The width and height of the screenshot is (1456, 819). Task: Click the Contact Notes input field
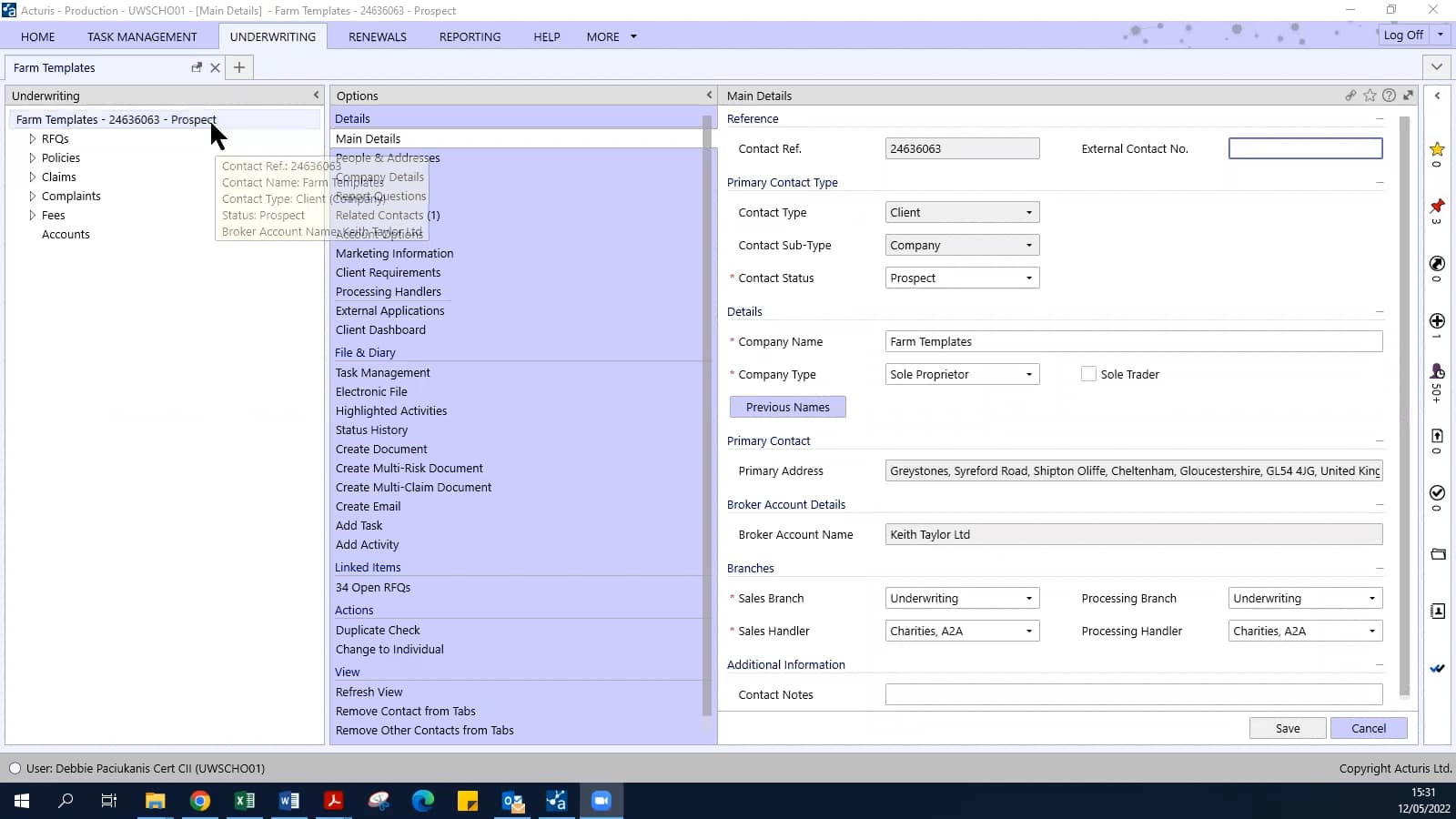[x=1133, y=695]
